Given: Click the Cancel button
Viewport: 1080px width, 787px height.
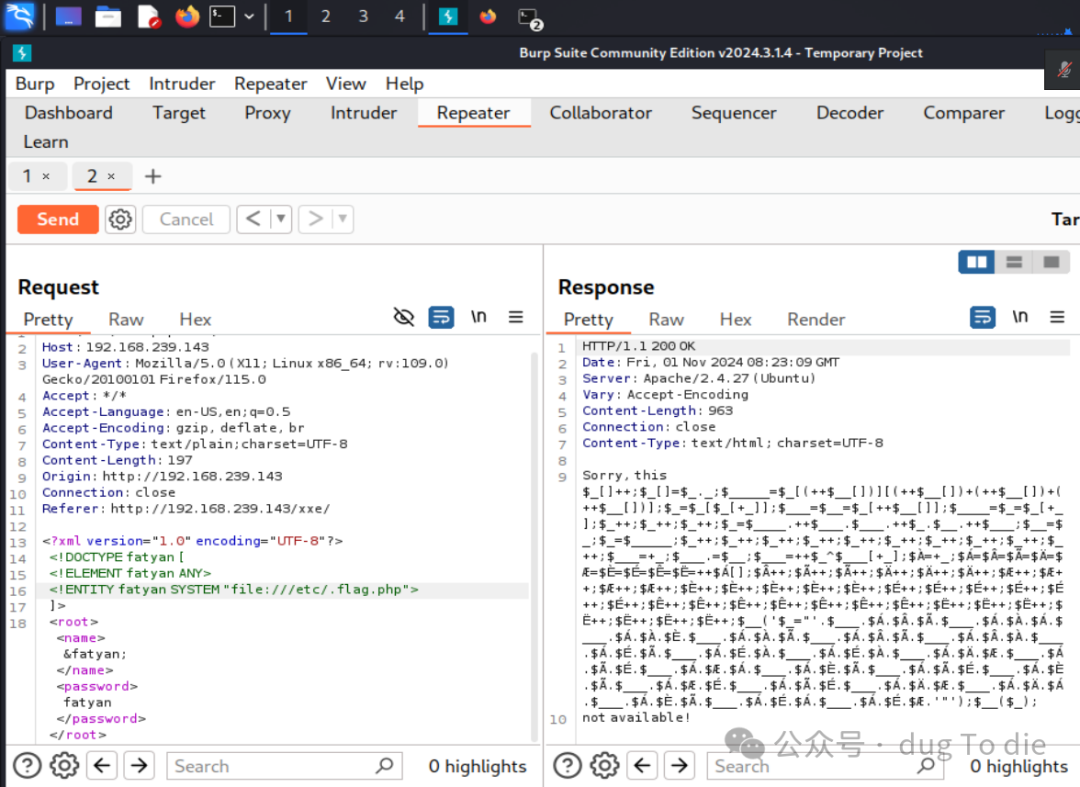Looking at the screenshot, I should [186, 220].
